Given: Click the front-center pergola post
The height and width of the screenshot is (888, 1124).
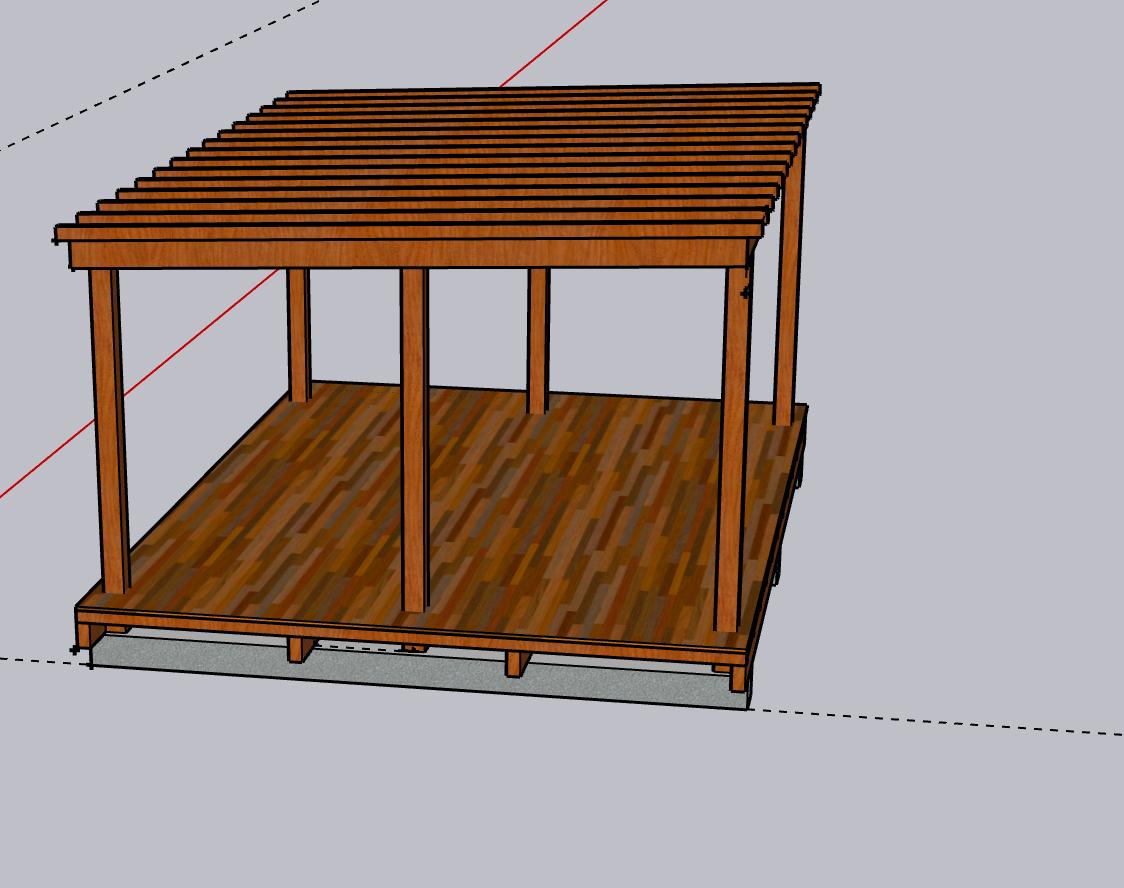Looking at the screenshot, I should click(x=414, y=440).
